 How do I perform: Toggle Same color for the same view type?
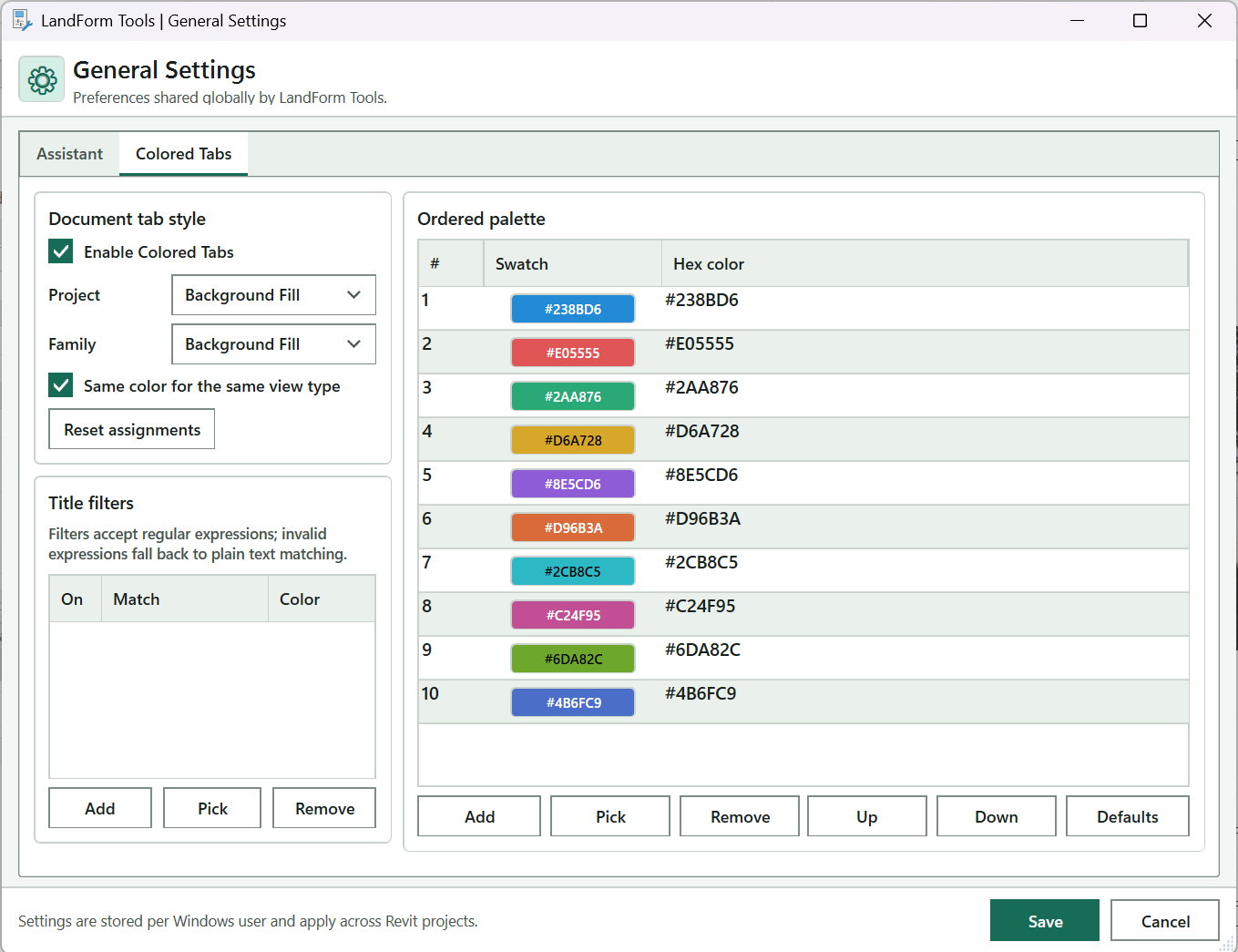click(61, 385)
